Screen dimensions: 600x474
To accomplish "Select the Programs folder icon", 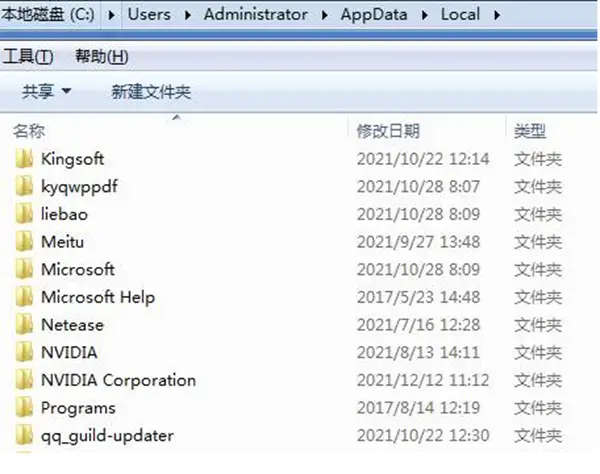I will point(24,408).
